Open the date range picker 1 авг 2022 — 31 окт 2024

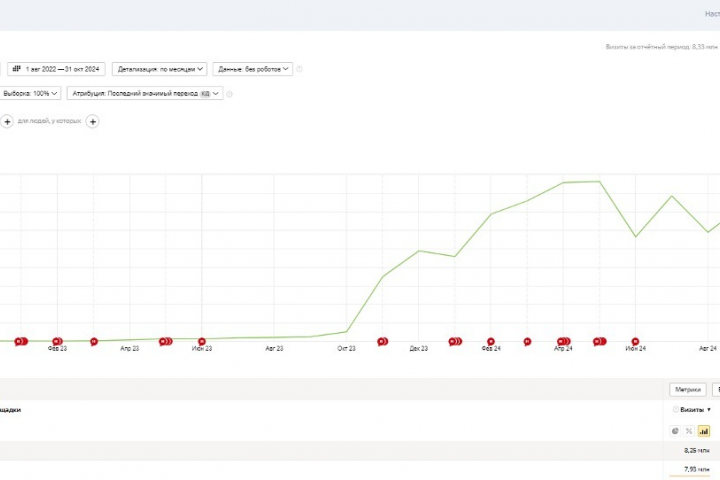56,69
